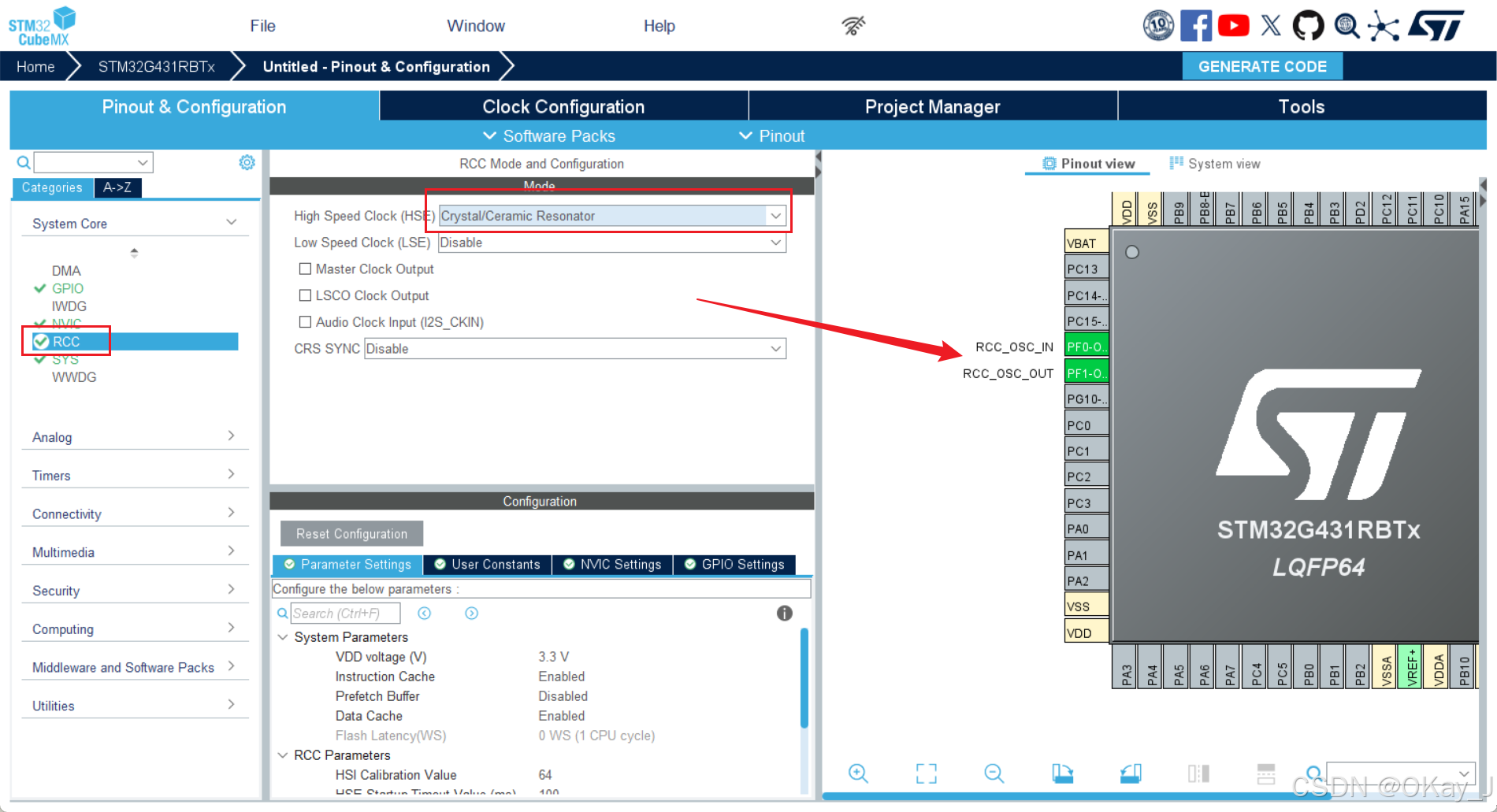The height and width of the screenshot is (812, 1497).
Task: Click the globe search icon in header
Action: click(x=1347, y=25)
